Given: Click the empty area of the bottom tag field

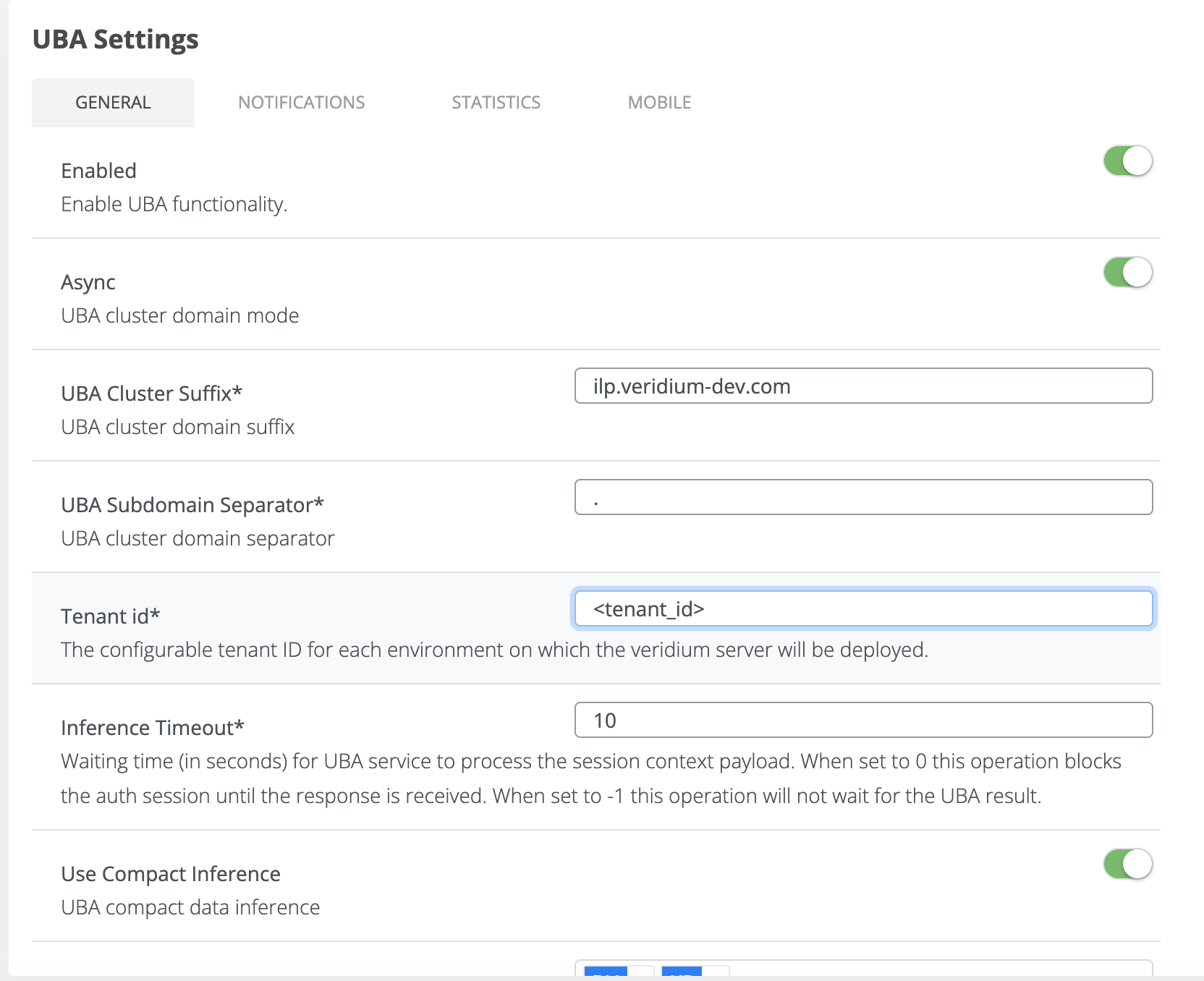Looking at the screenshot, I should (941, 970).
